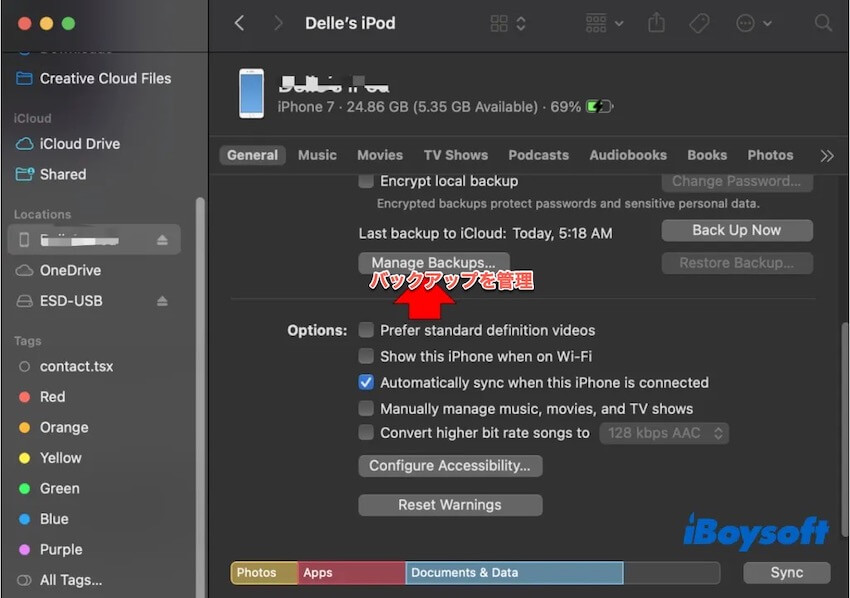850x598 pixels.
Task: Expand the more tabs chevron
Action: 826,156
